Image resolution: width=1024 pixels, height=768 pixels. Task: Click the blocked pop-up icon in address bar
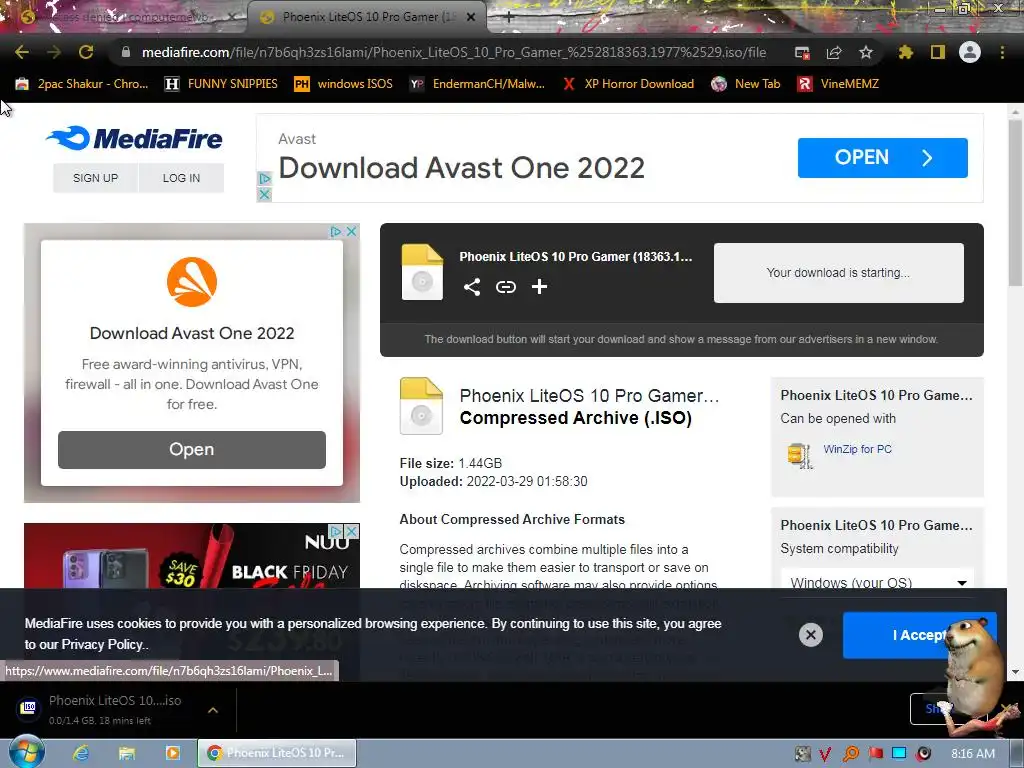pos(802,52)
